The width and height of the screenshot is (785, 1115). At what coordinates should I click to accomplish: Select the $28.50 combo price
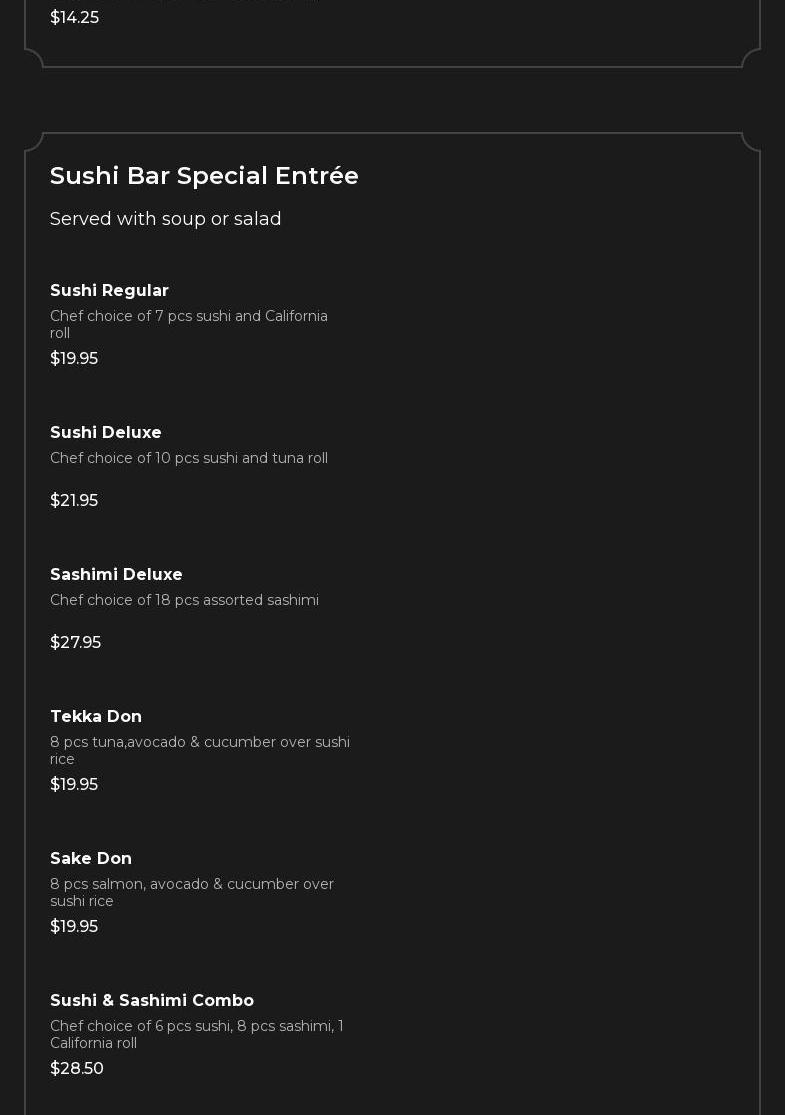tap(77, 1069)
